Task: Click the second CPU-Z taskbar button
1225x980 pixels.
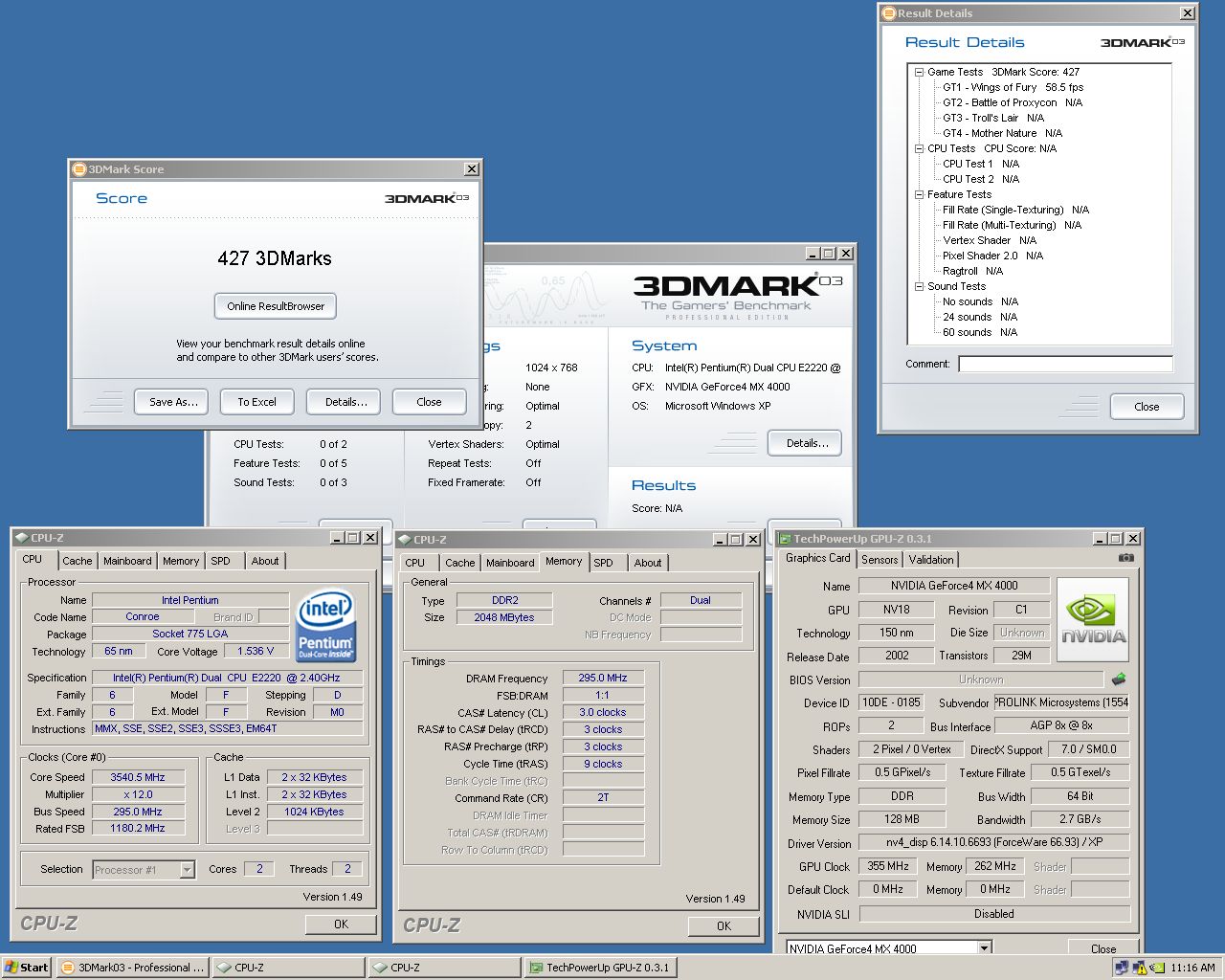Action: (444, 968)
